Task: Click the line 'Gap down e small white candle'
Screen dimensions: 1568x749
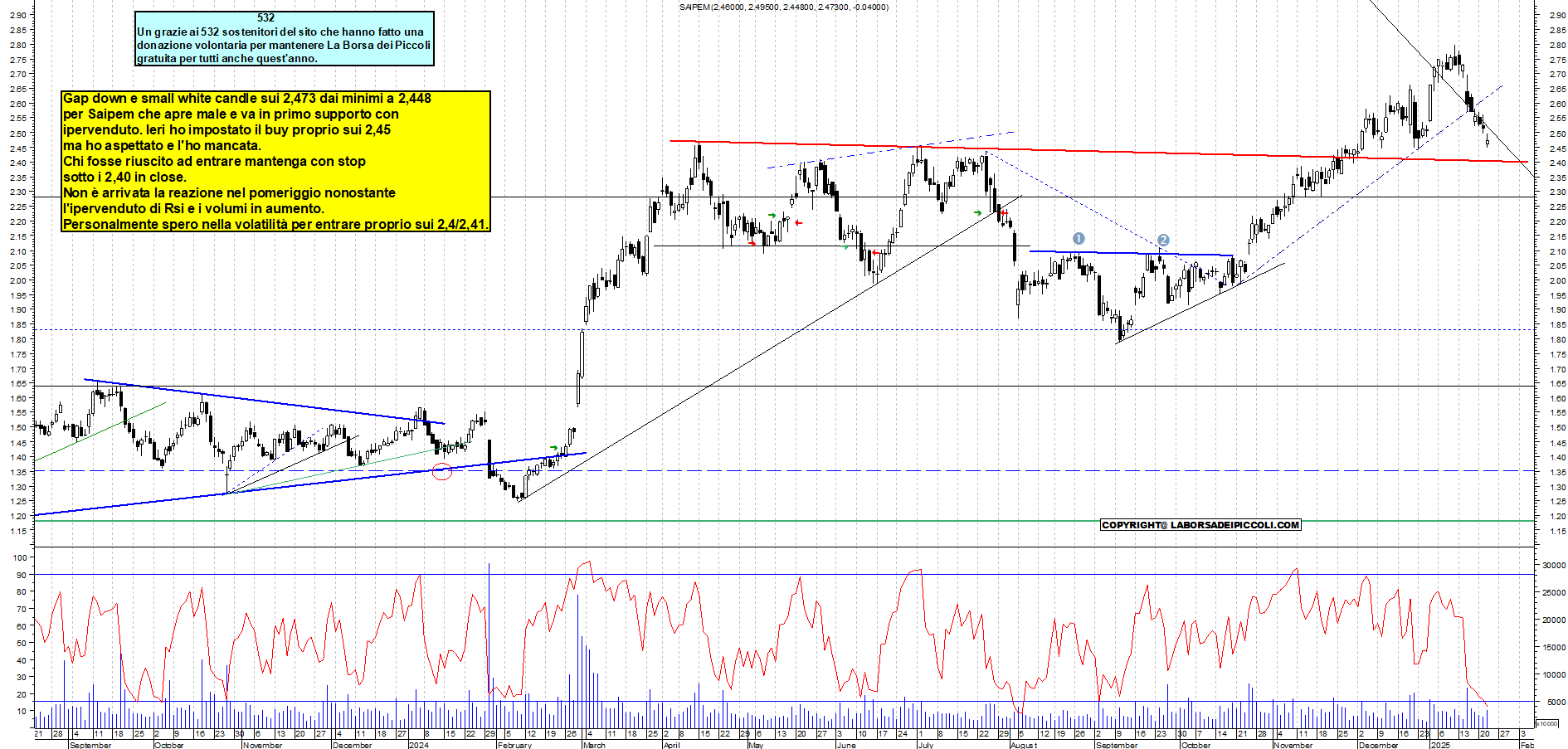Action: coord(247,98)
